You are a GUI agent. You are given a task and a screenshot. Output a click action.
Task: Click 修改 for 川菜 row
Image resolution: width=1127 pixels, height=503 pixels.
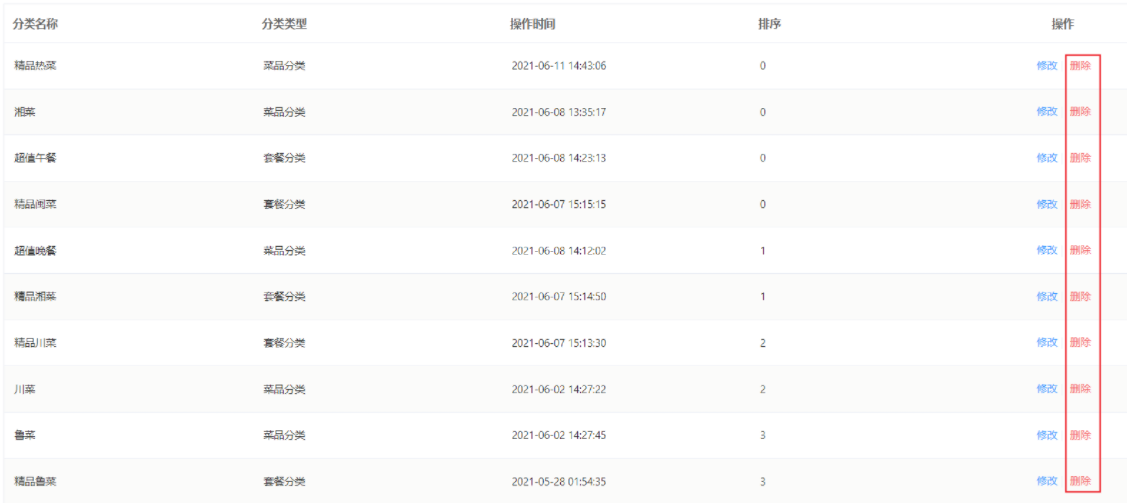coord(1046,389)
